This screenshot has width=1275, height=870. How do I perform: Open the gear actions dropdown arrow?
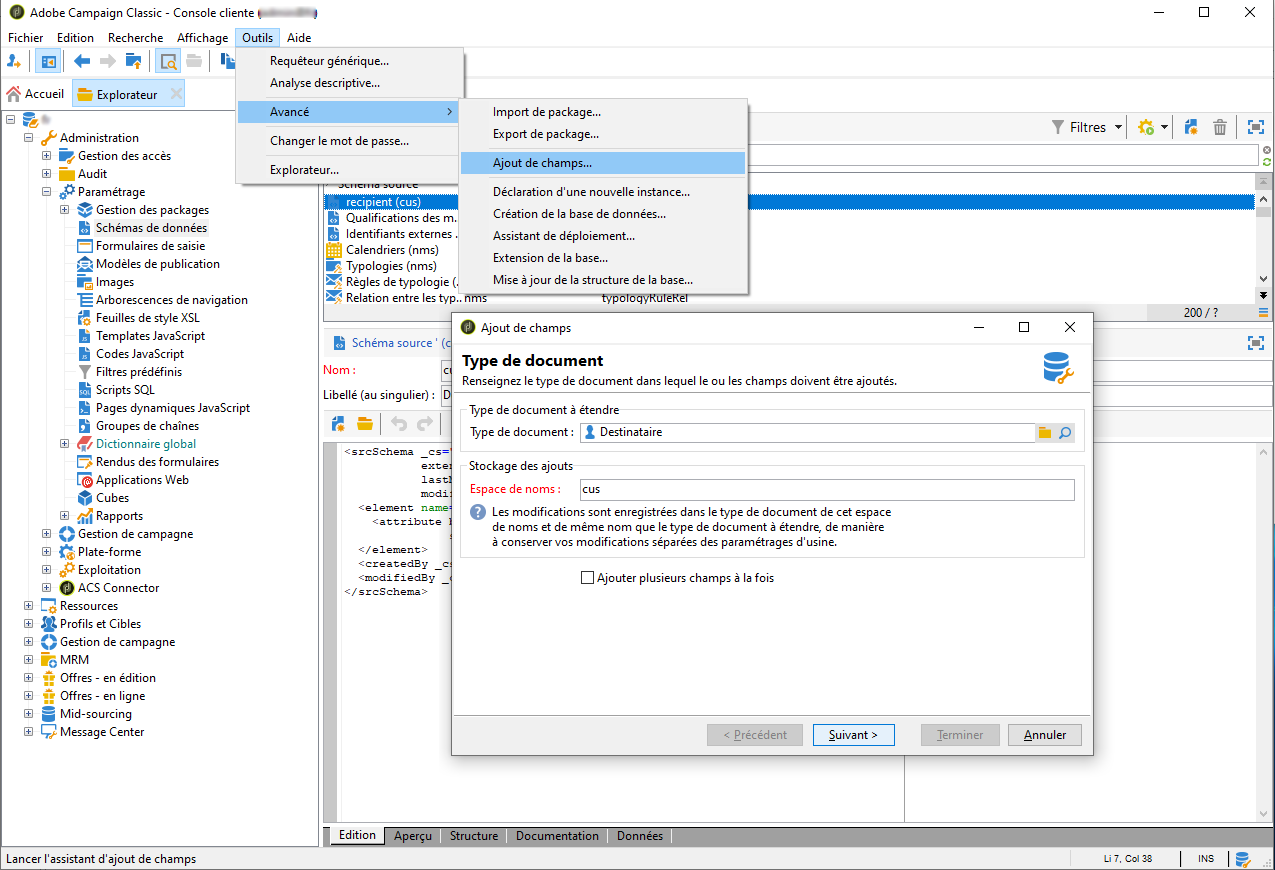[1164, 128]
